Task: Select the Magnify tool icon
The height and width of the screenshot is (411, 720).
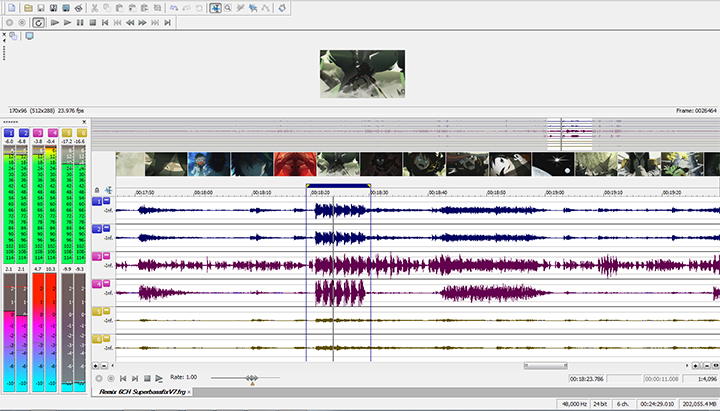Action: (x=228, y=7)
